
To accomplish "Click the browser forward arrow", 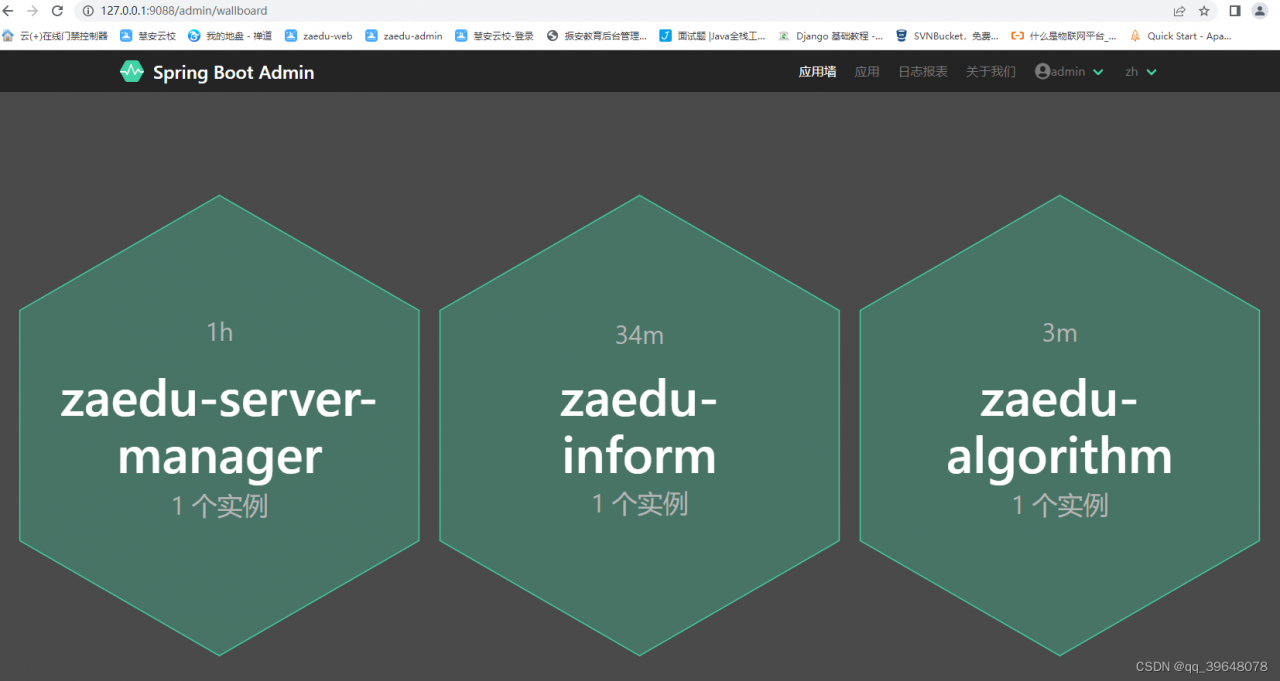I will tap(33, 11).
